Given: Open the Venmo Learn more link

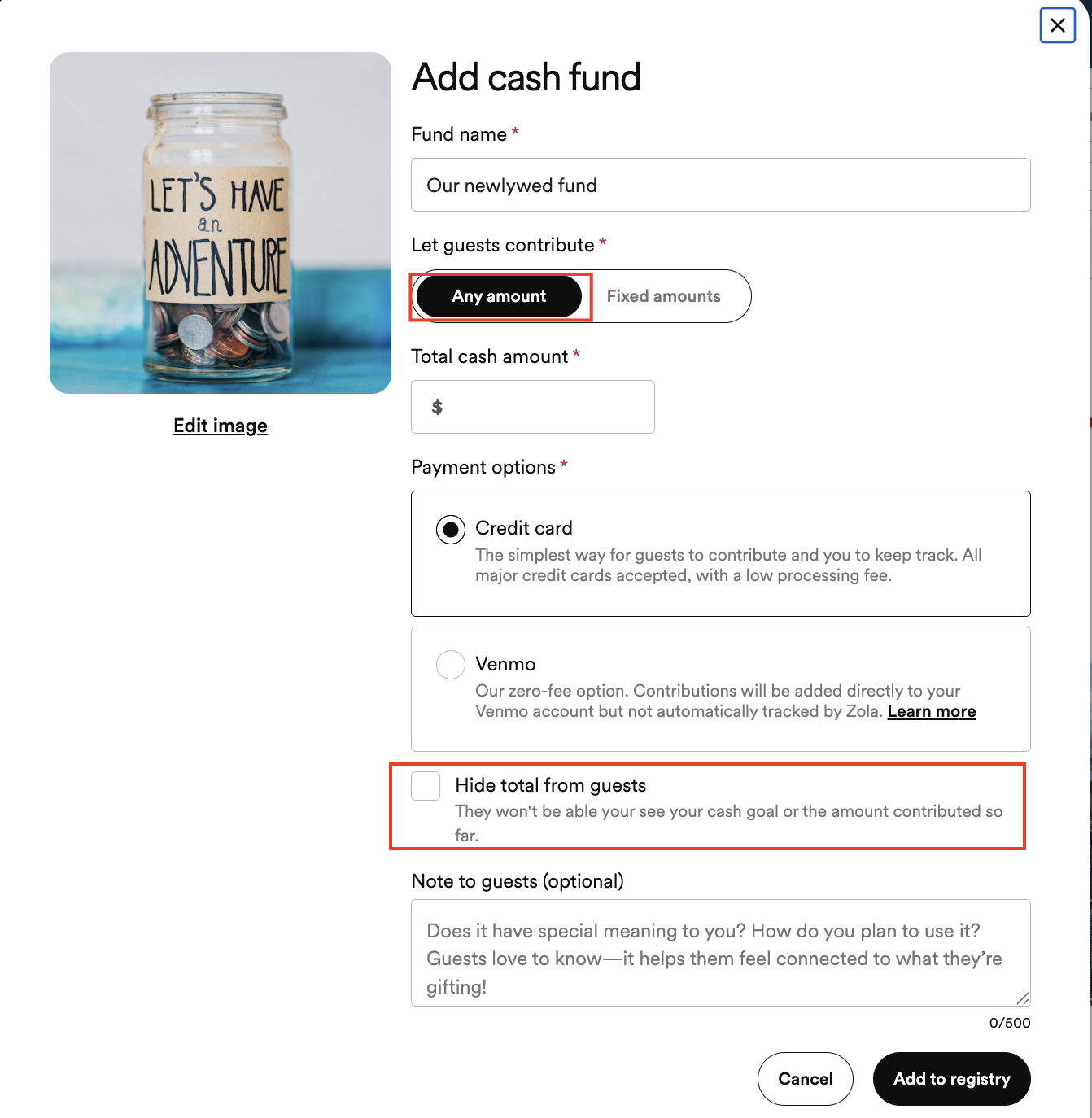Looking at the screenshot, I should click(x=932, y=711).
